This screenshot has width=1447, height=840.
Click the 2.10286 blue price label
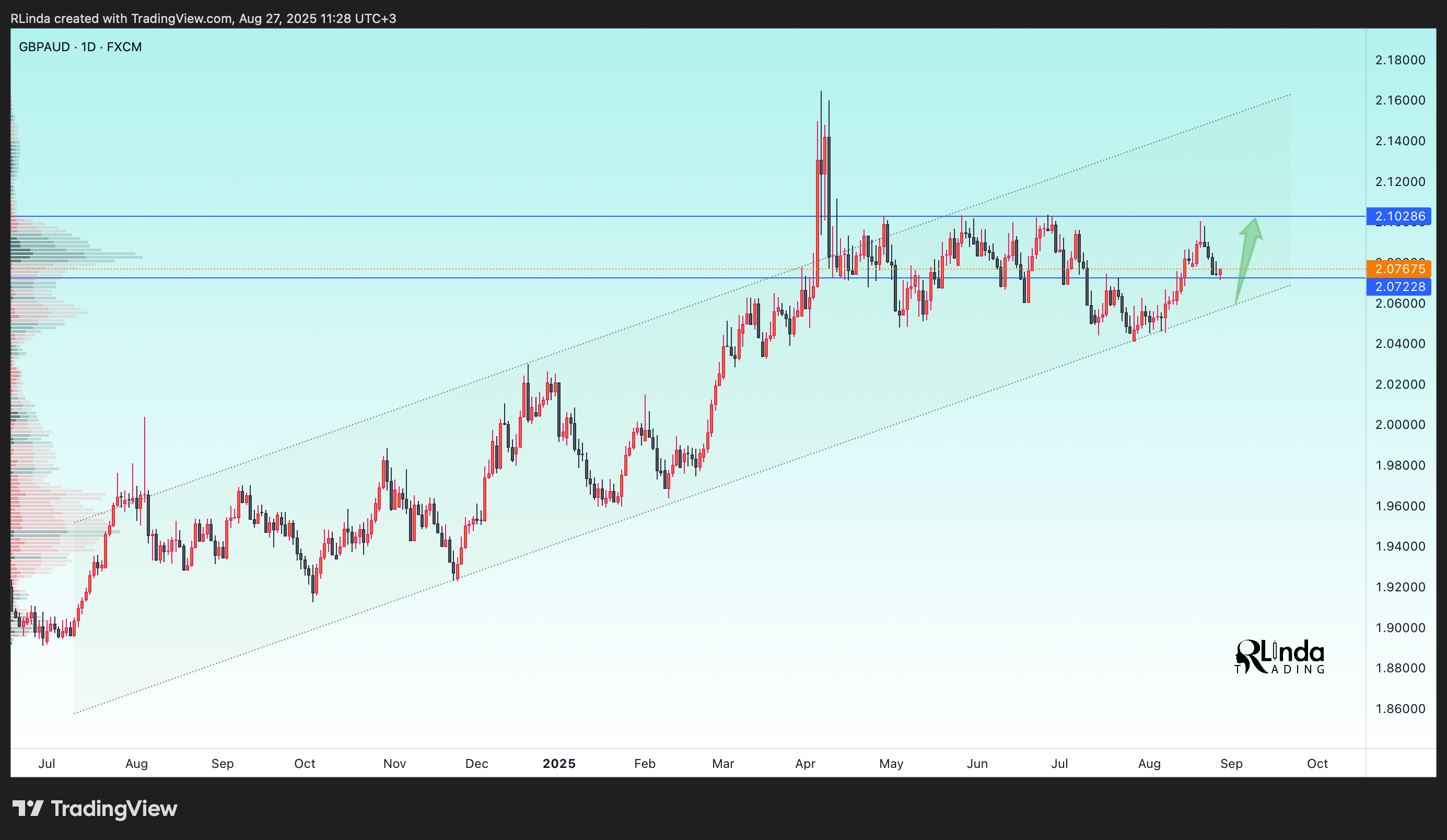pos(1399,216)
